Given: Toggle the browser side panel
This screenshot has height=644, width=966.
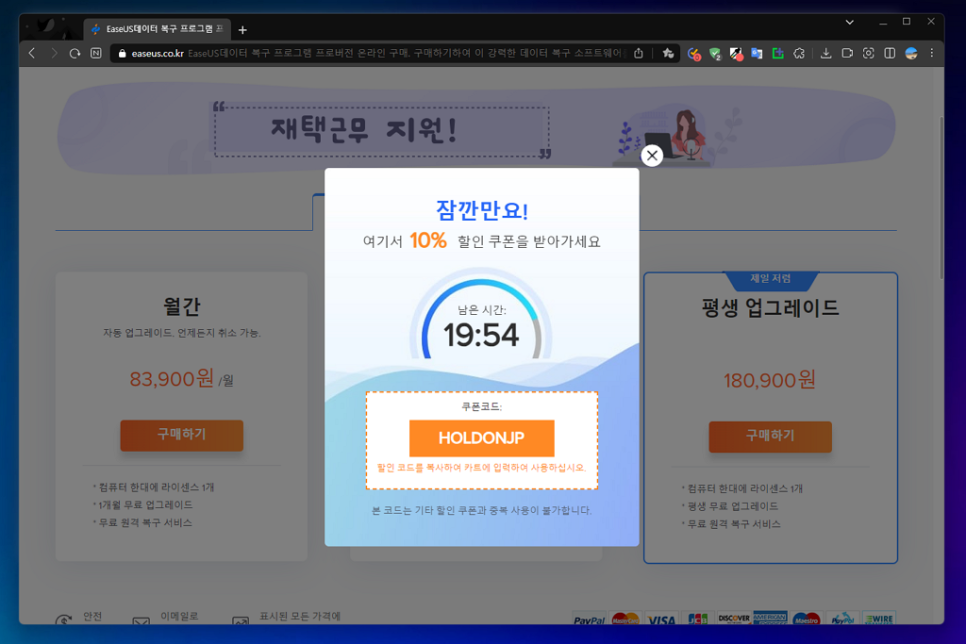Looking at the screenshot, I should pyautogui.click(x=890, y=54).
